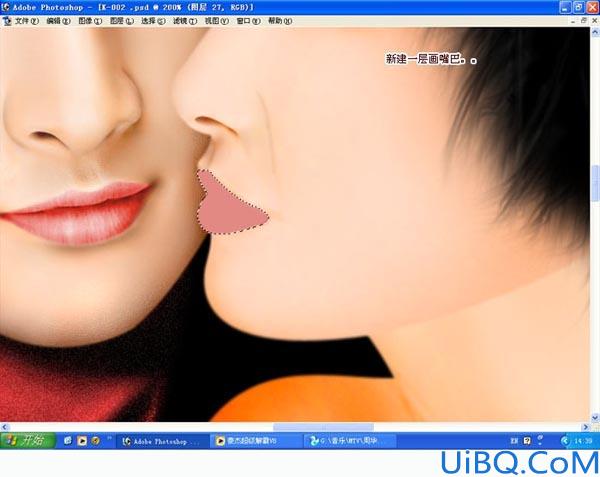Switch to the Adobe Photoshop taskbar button
The width and height of the screenshot is (600, 477).
(162, 441)
